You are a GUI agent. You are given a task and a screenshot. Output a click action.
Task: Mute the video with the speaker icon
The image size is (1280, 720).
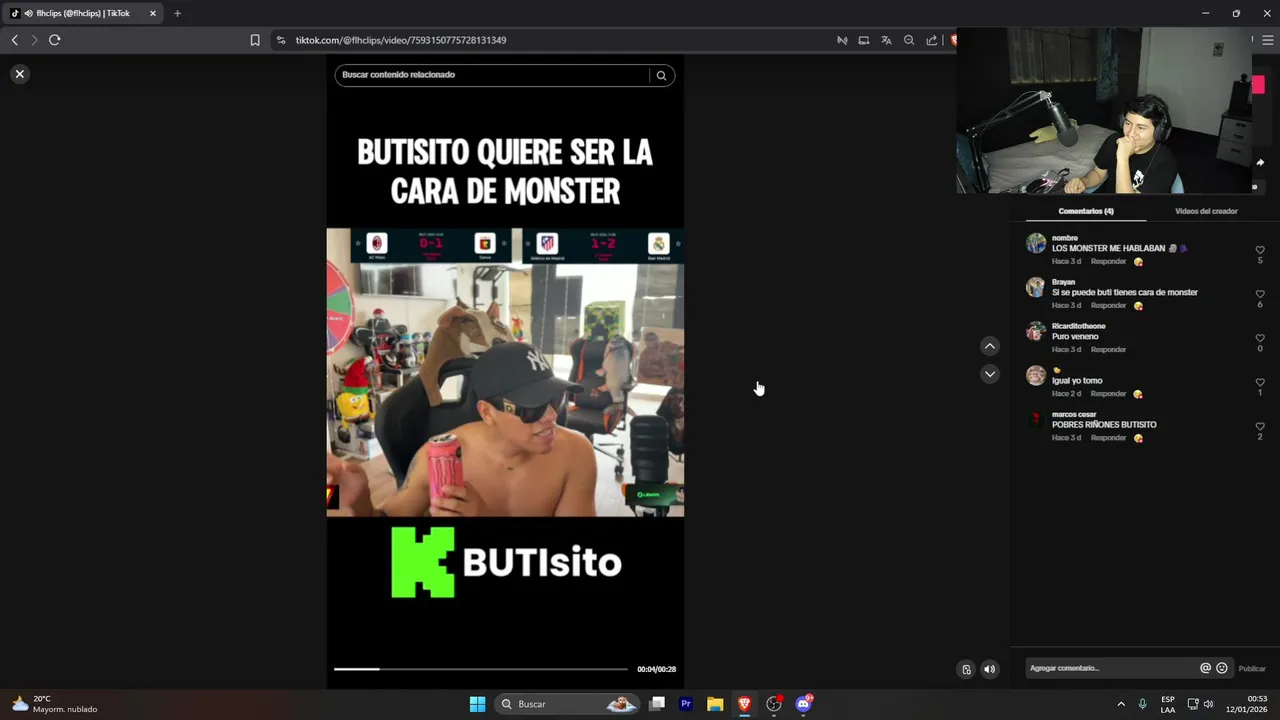point(990,670)
